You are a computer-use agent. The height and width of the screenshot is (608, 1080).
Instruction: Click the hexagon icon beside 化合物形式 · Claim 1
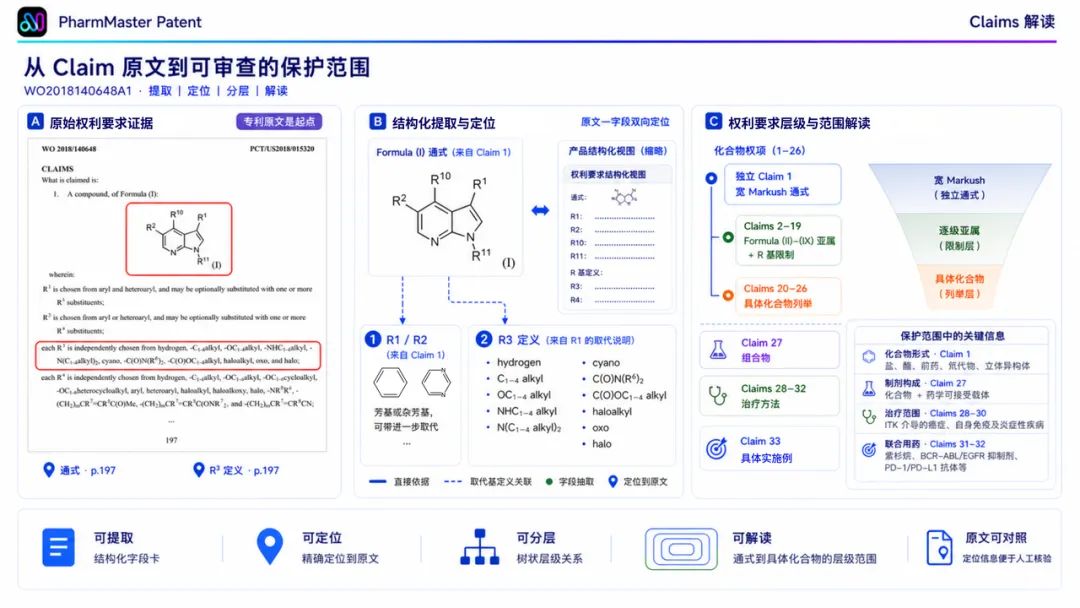pyautogui.click(x=869, y=357)
